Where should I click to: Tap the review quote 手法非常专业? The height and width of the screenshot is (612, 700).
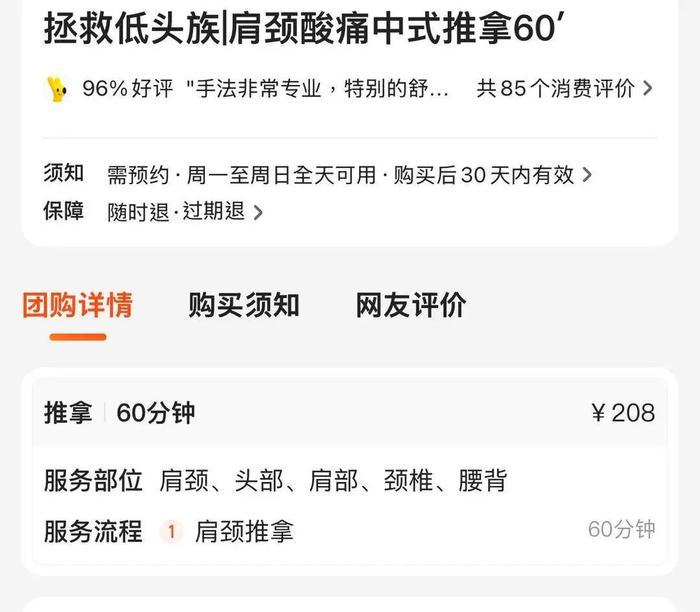click(317, 88)
